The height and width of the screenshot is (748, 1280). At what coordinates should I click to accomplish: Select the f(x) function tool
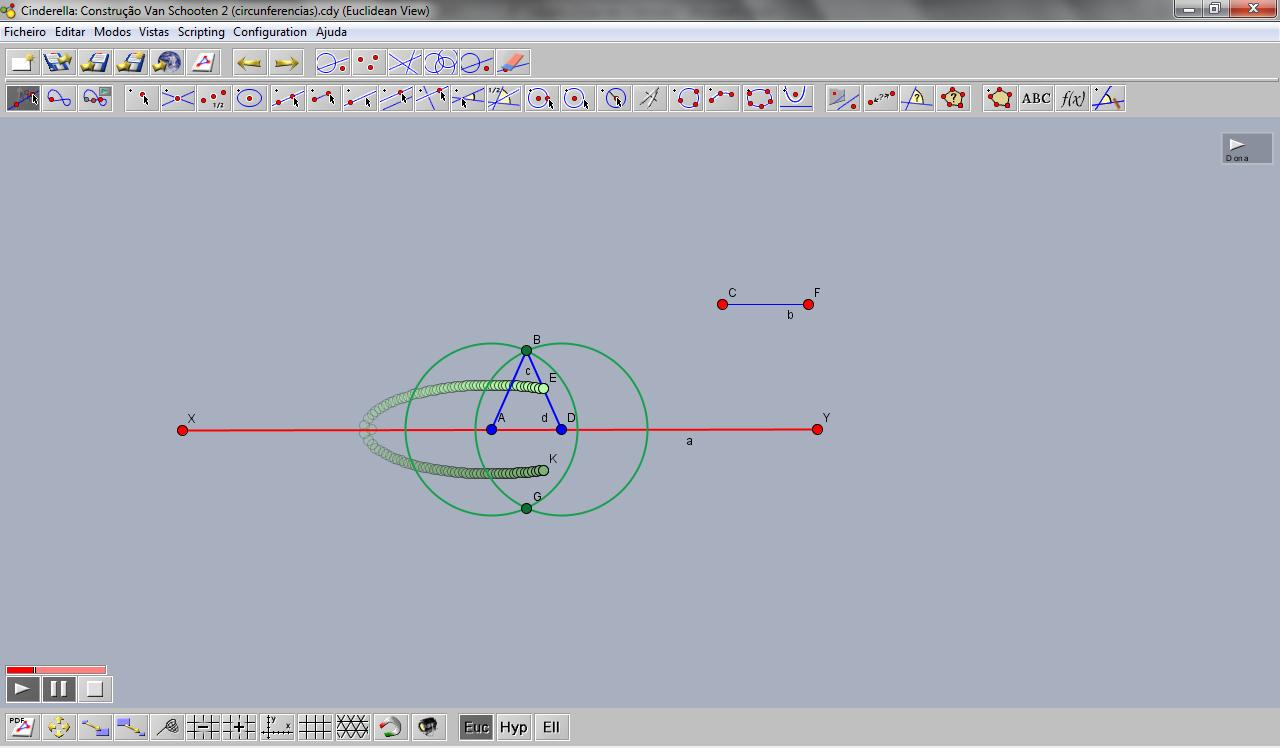pos(1072,98)
